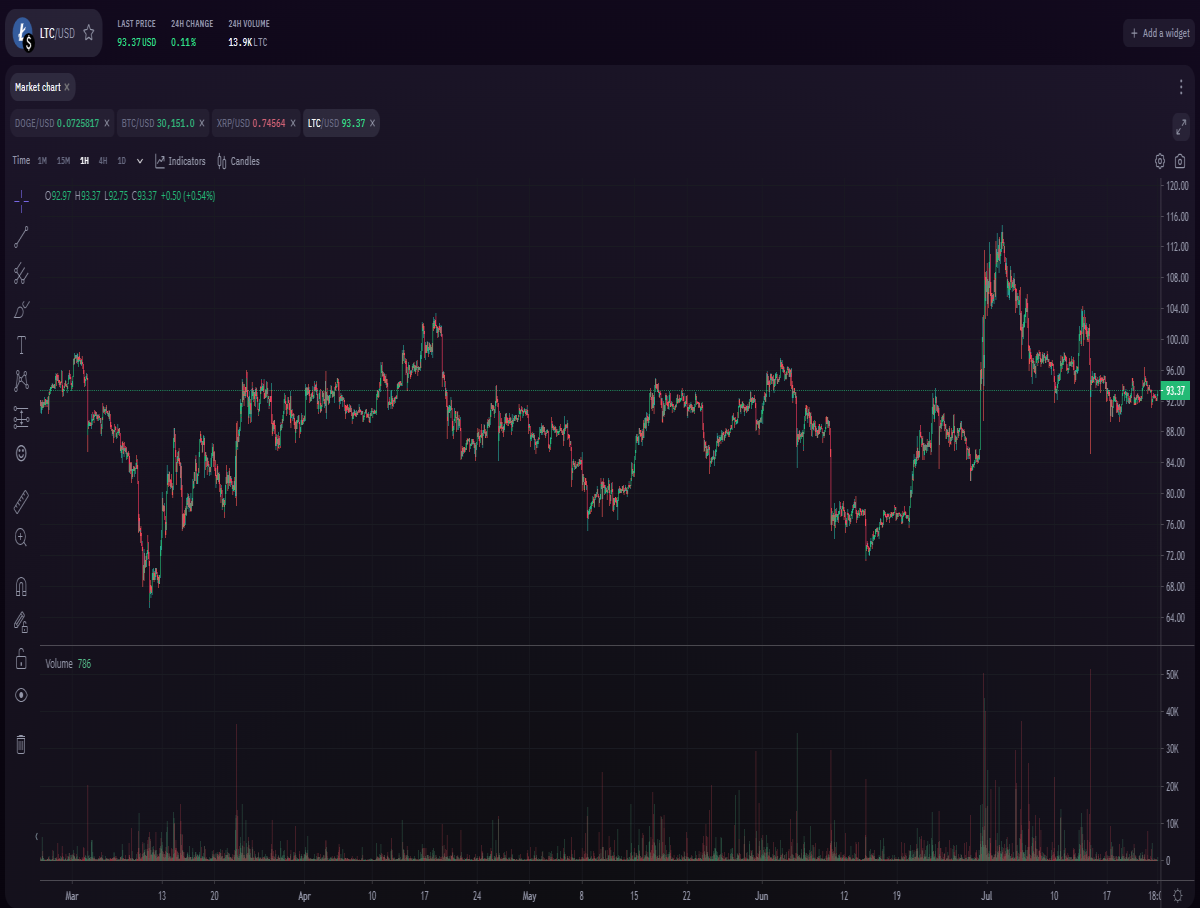
Task: Choose the pitchfork drawing tool
Action: [x=21, y=273]
